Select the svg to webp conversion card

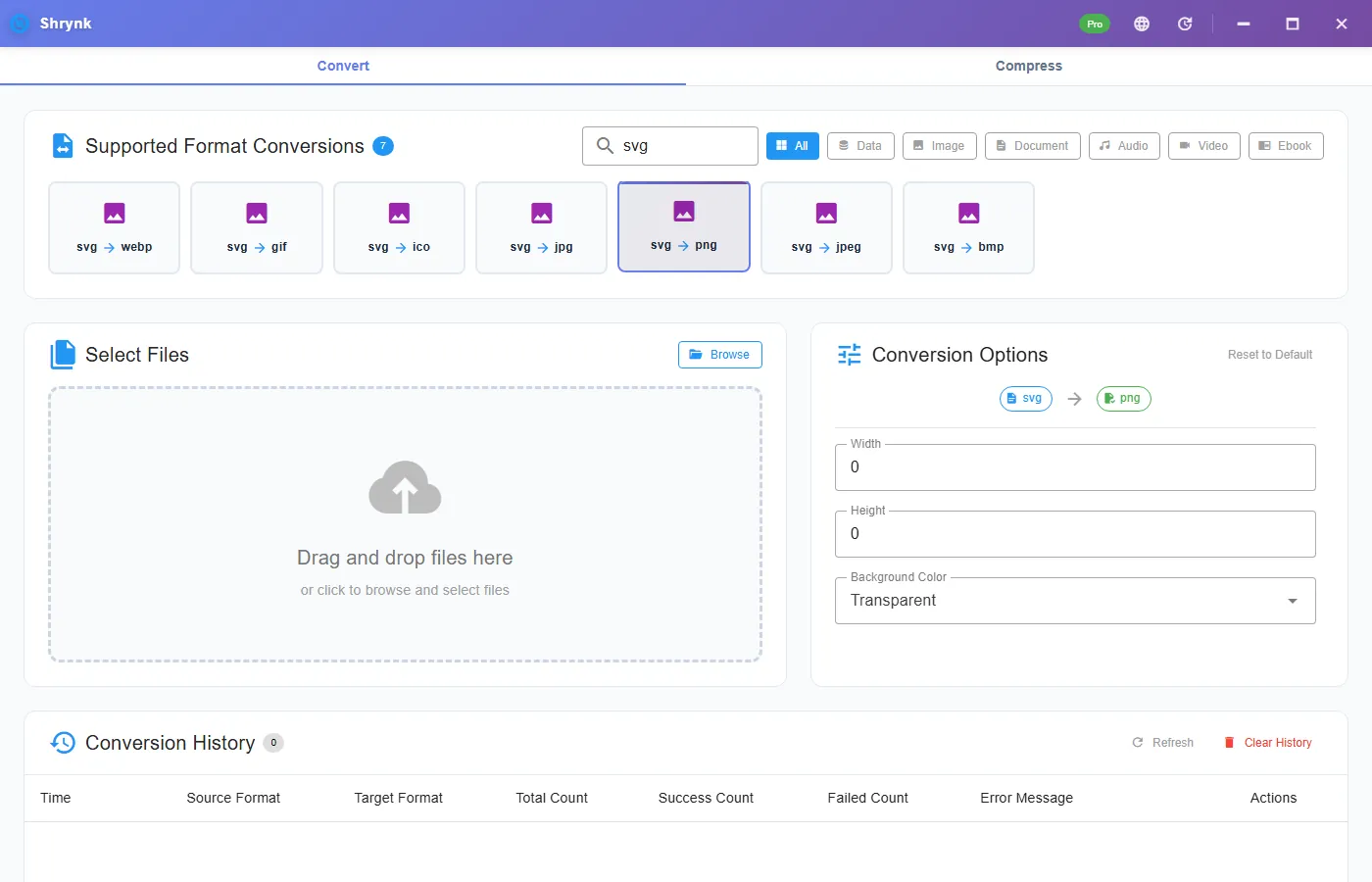114,227
